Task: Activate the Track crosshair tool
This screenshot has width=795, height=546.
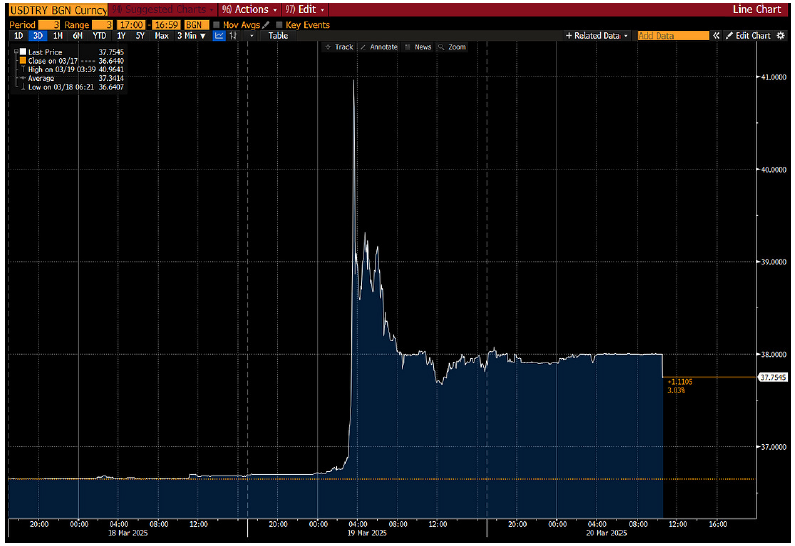Action: 340,47
